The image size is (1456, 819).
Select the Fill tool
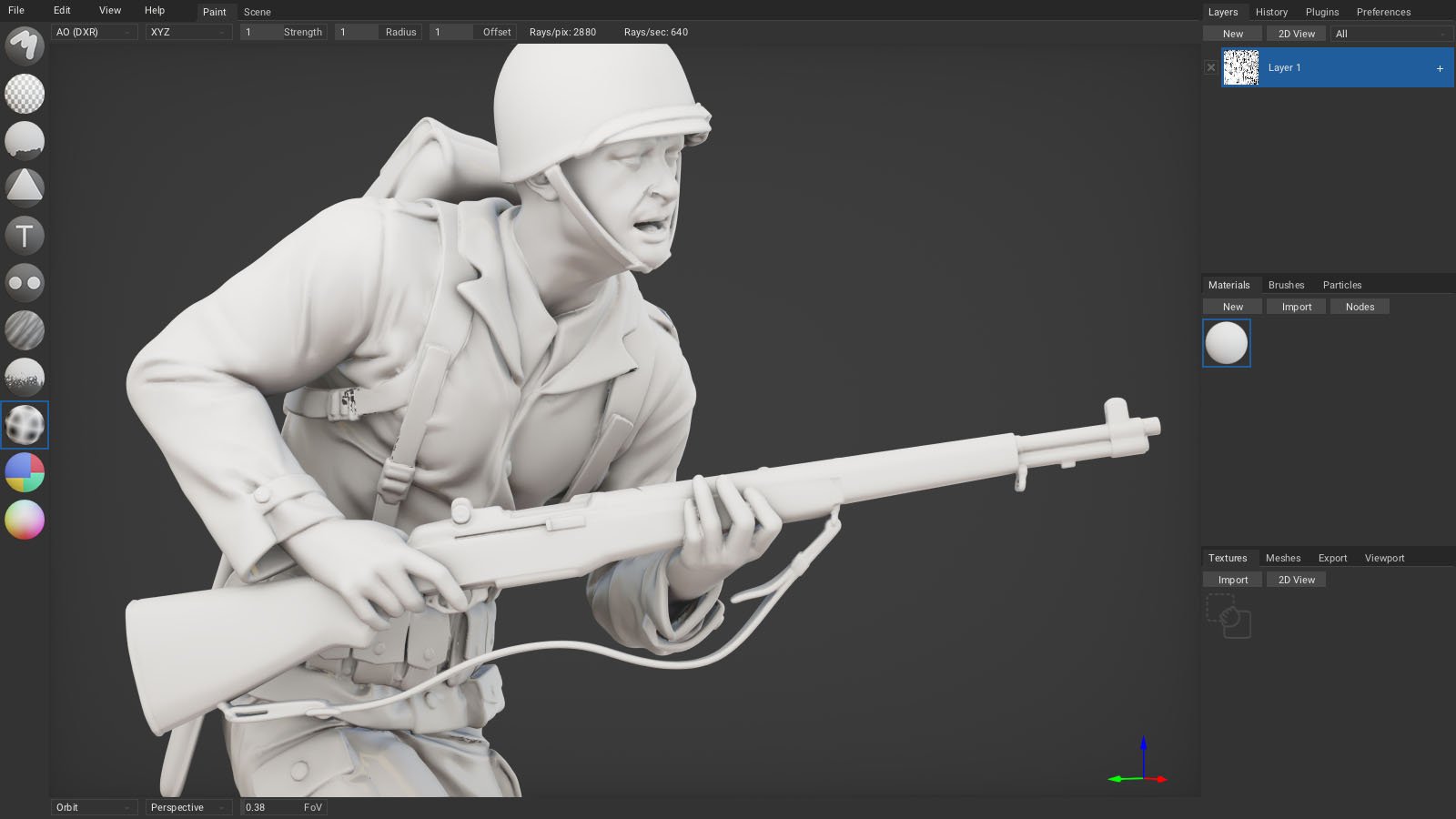coord(25,140)
